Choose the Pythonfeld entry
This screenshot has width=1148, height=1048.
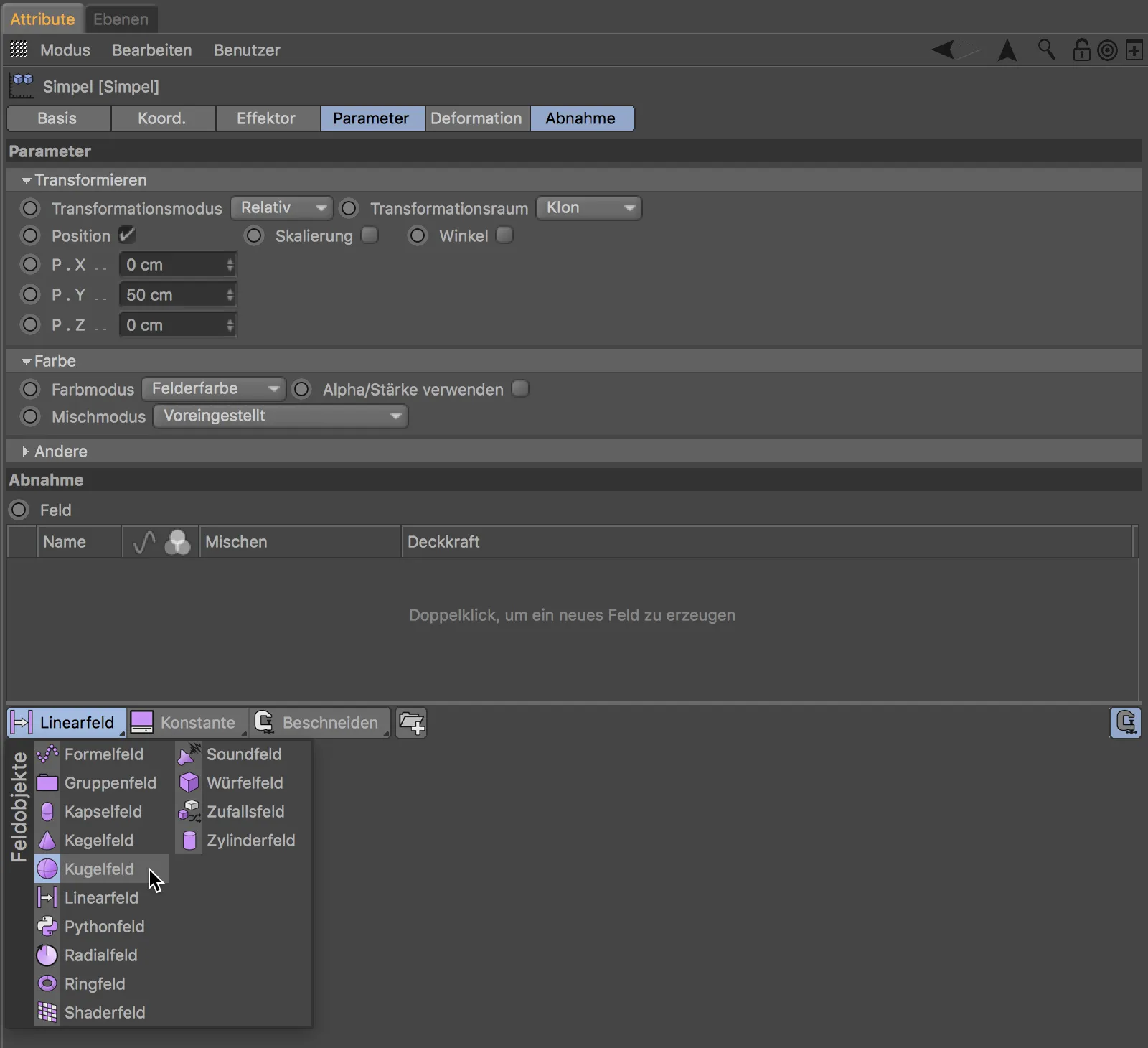102,926
